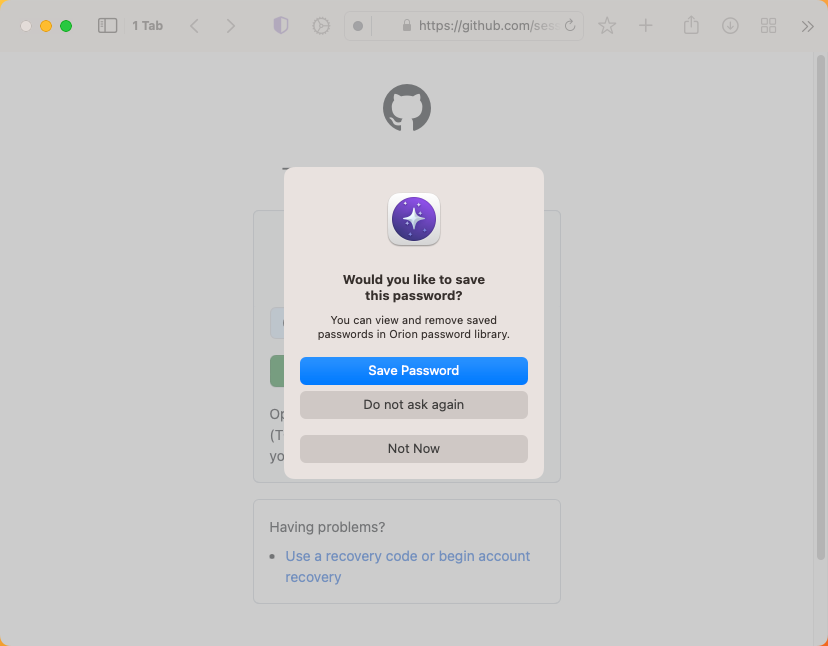Navigate forward using the right chevron
This screenshot has height=646, width=828.
click(x=232, y=25)
